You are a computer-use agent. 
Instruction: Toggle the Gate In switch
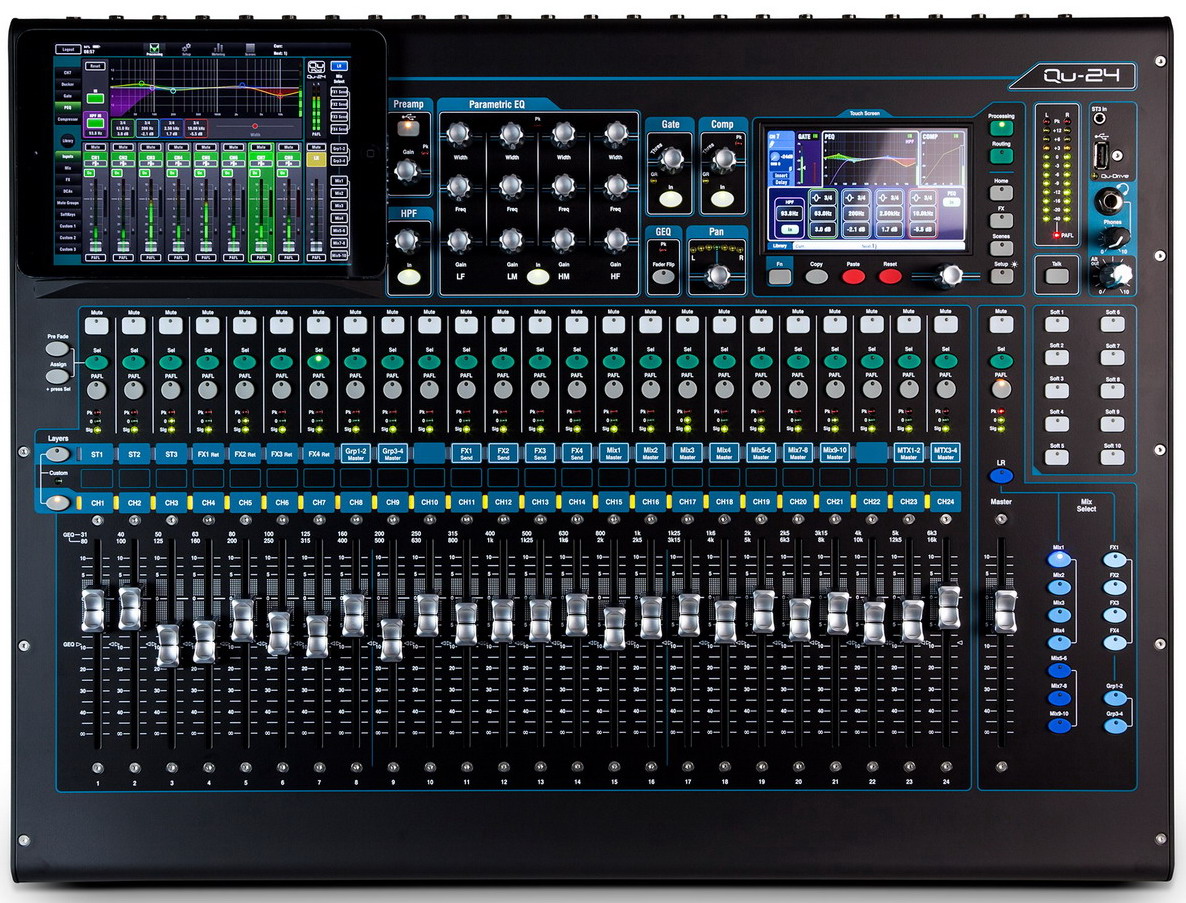click(670, 199)
